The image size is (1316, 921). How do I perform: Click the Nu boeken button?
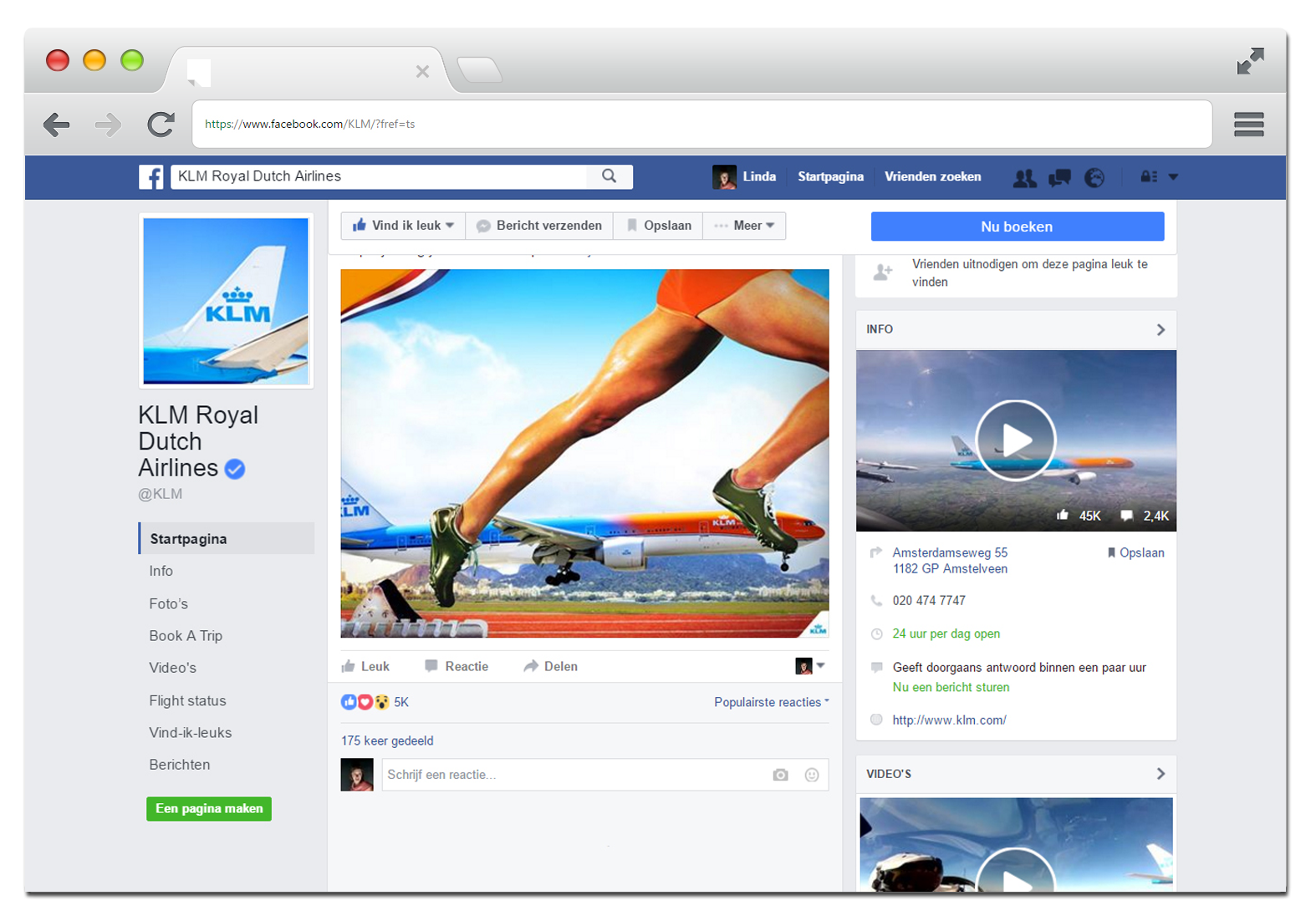click(x=1018, y=226)
